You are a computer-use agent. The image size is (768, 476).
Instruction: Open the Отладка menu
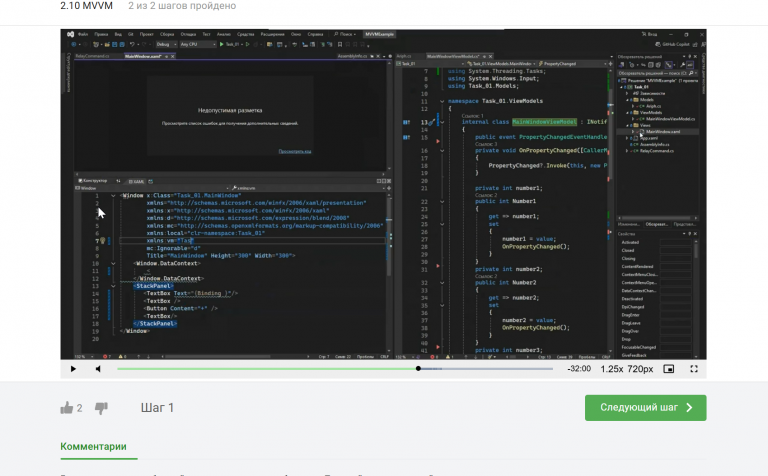188,34
